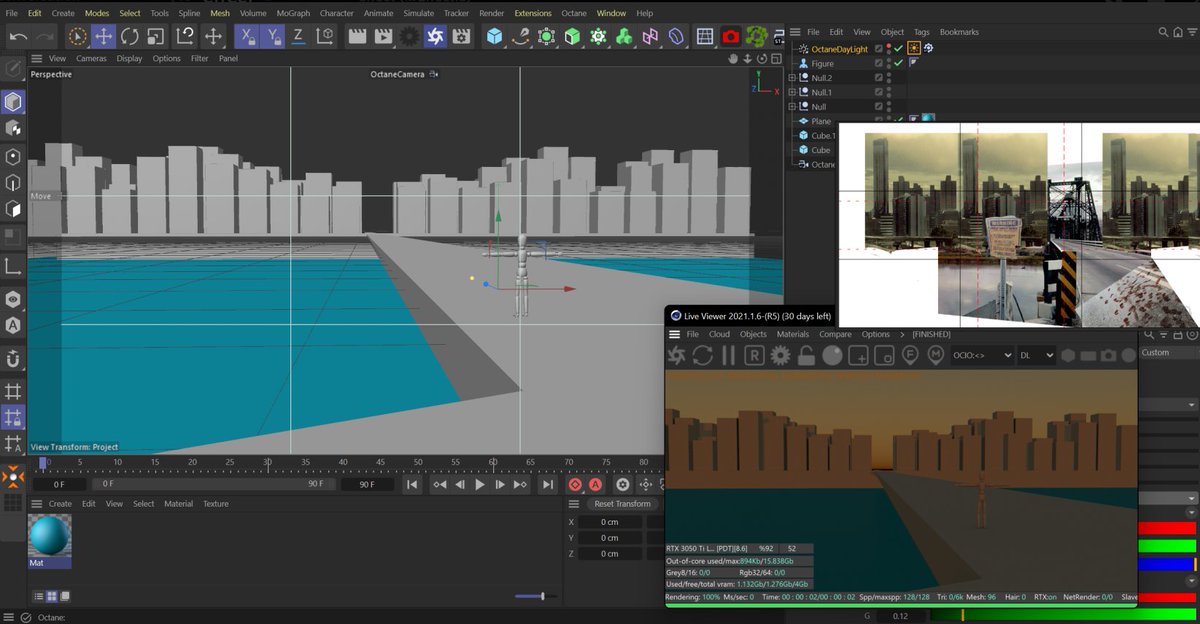Toggle Null.1 layer box icon

pos(878,92)
